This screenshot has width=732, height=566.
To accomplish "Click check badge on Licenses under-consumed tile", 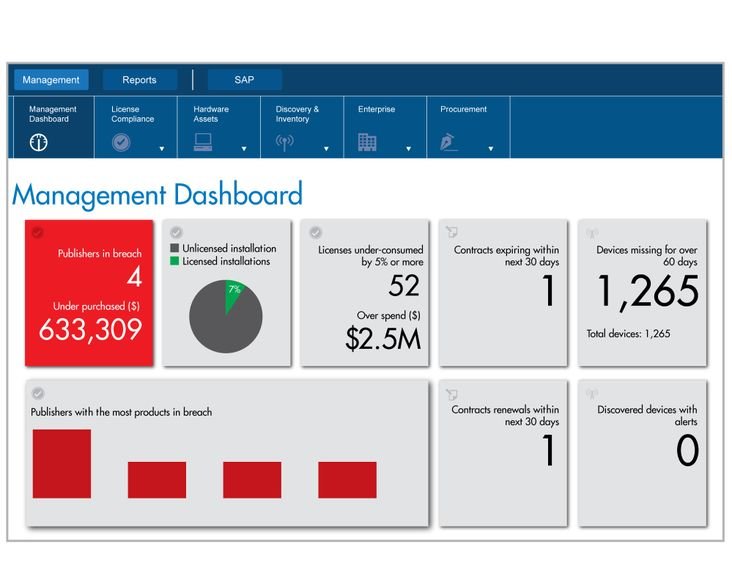I will point(315,232).
